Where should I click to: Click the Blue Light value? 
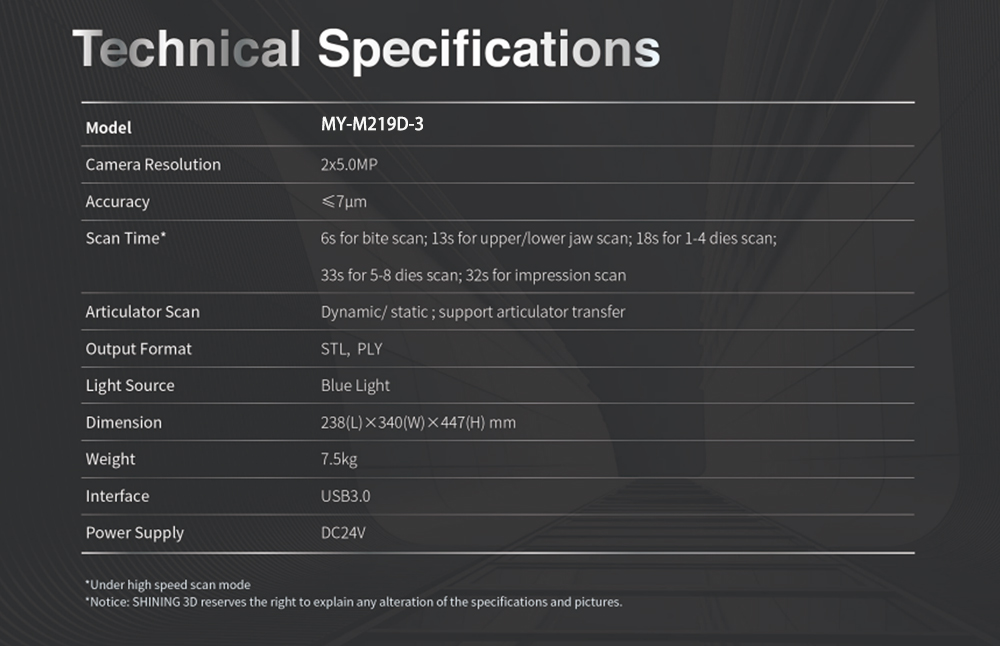(355, 386)
